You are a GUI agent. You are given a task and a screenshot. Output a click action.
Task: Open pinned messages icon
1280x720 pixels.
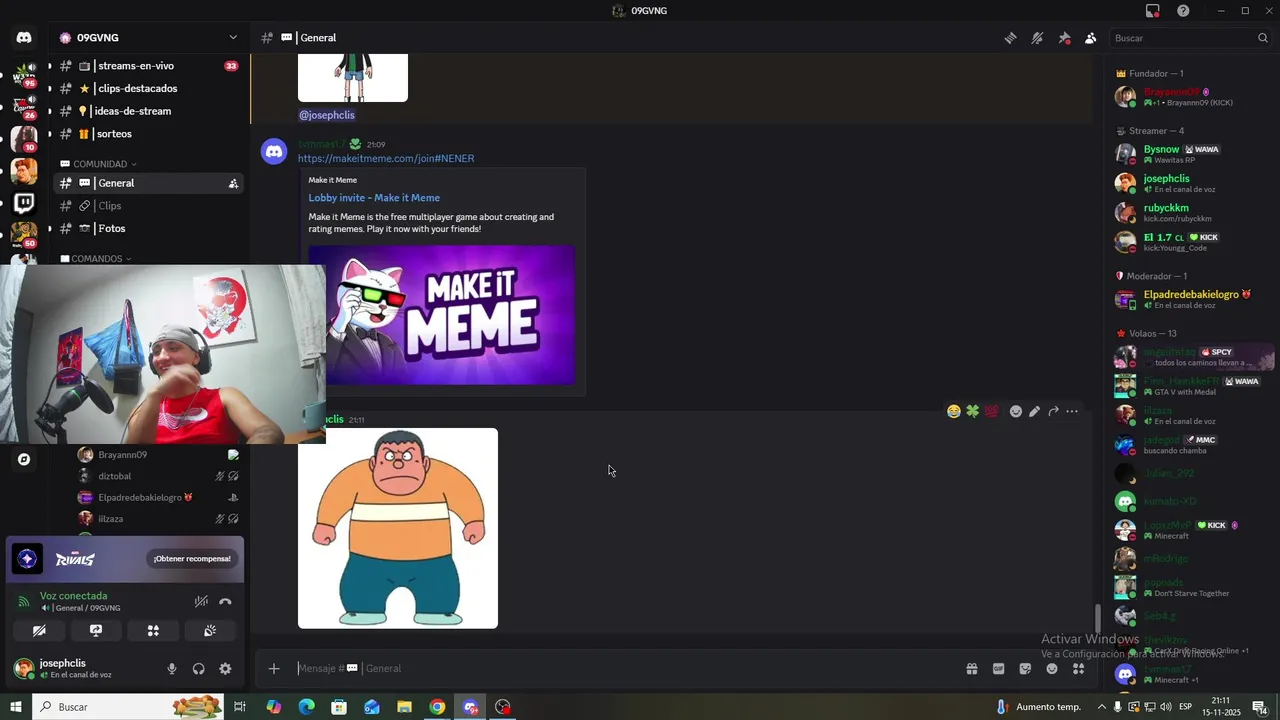(x=1064, y=38)
